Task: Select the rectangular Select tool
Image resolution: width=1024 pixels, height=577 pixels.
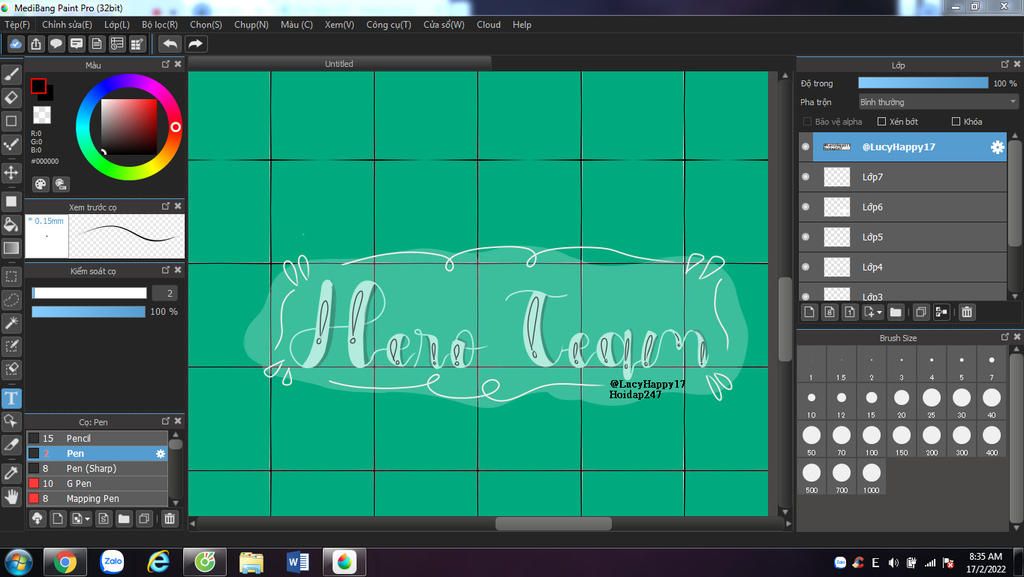Action: point(11,277)
